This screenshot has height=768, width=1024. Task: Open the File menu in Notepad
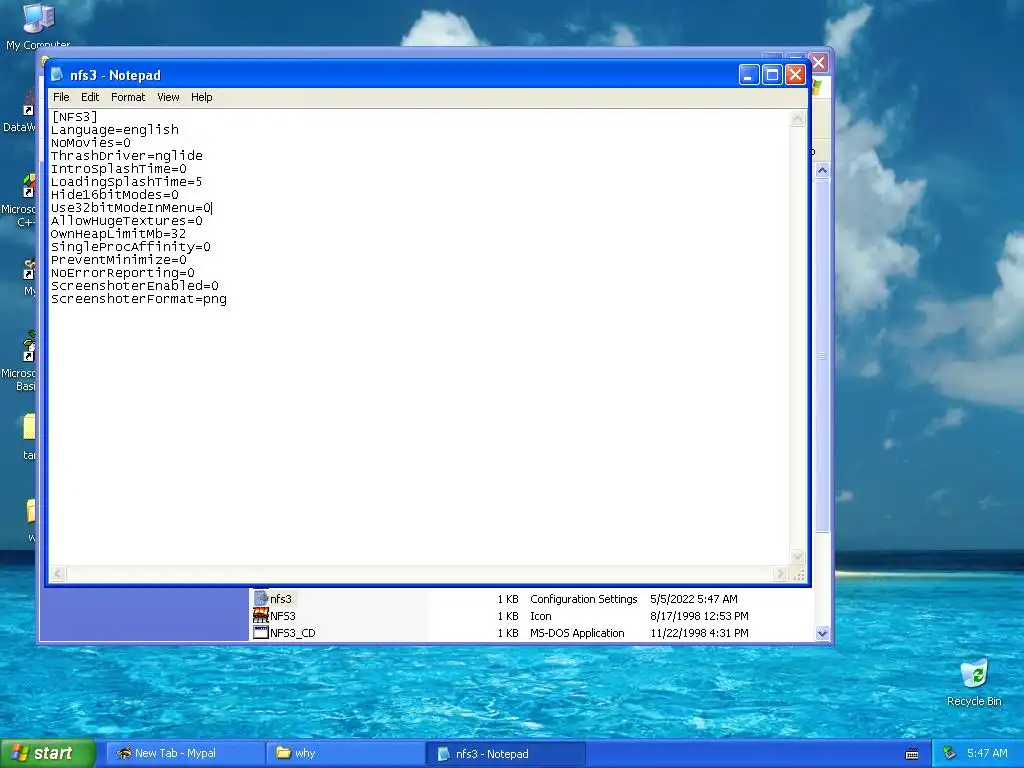click(x=61, y=97)
